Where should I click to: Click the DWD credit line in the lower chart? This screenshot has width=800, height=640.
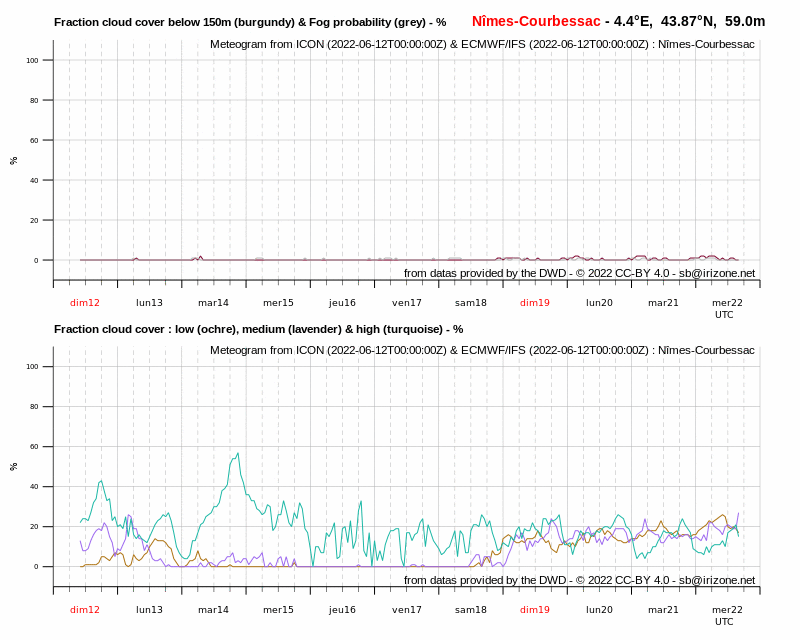(x=579, y=580)
